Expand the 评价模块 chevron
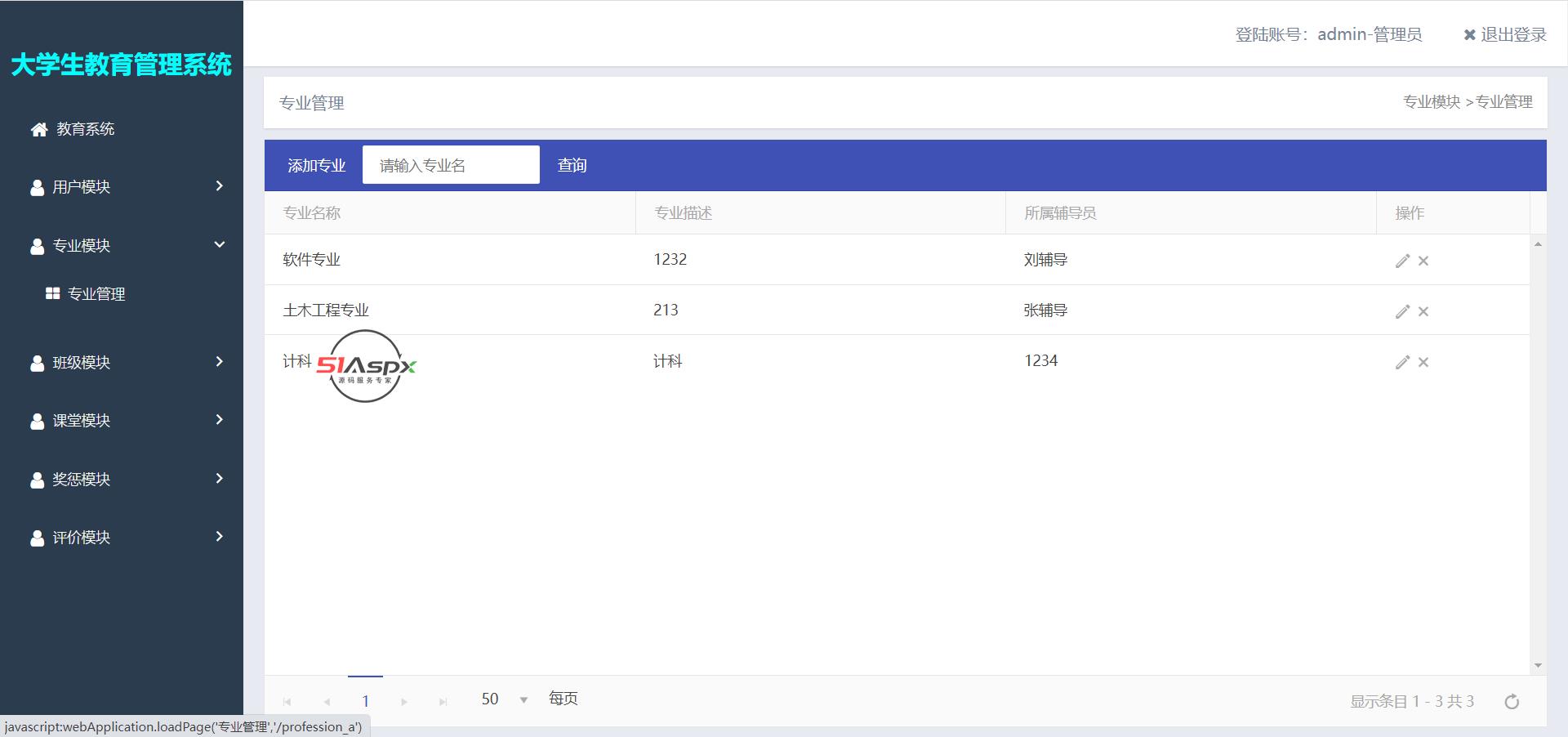The image size is (1568, 737). click(219, 537)
